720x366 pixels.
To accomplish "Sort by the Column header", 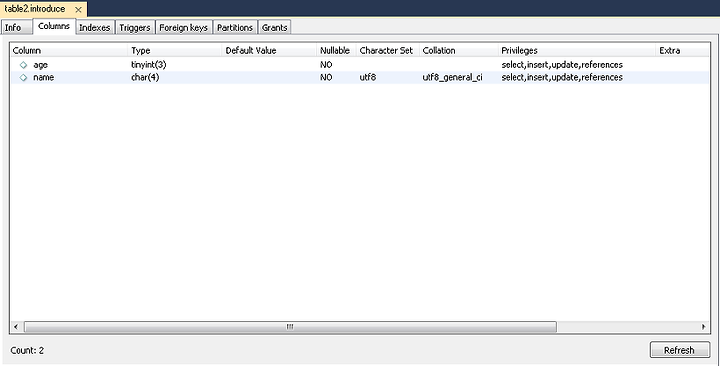I will pos(69,51).
